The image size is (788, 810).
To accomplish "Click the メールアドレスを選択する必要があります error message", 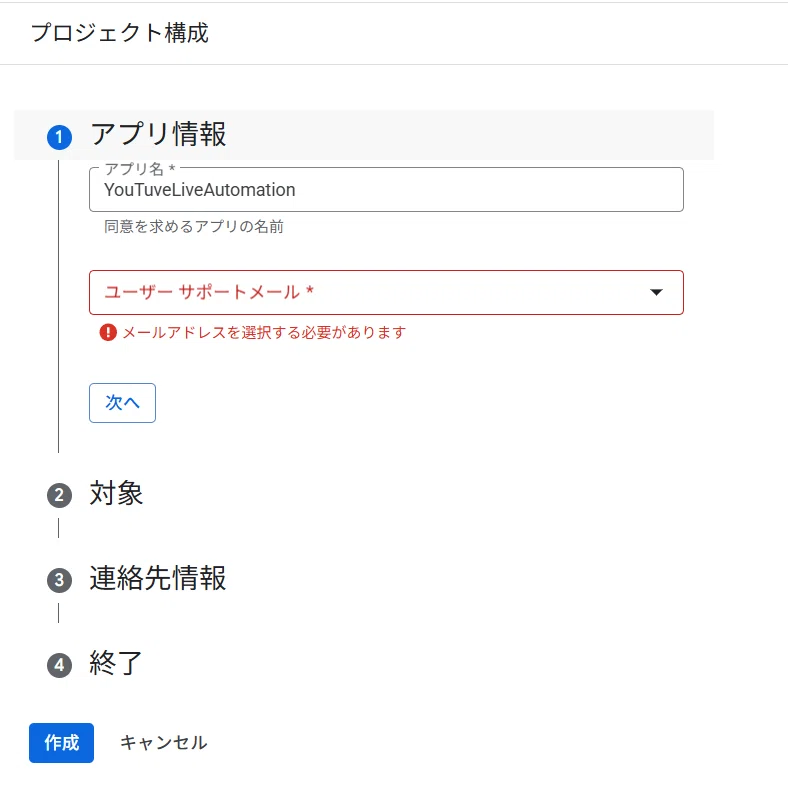I will pos(264,332).
